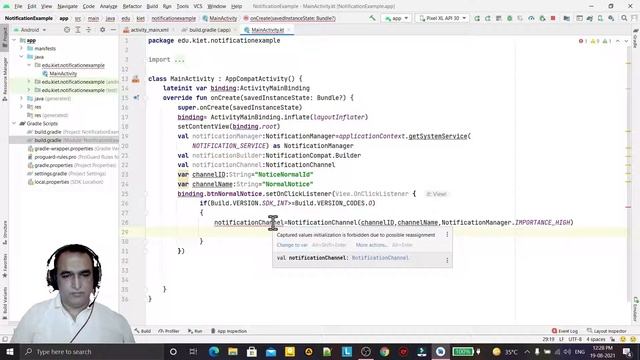Switch to the build.gradle (:app) tab

pyautogui.click(x=209, y=30)
